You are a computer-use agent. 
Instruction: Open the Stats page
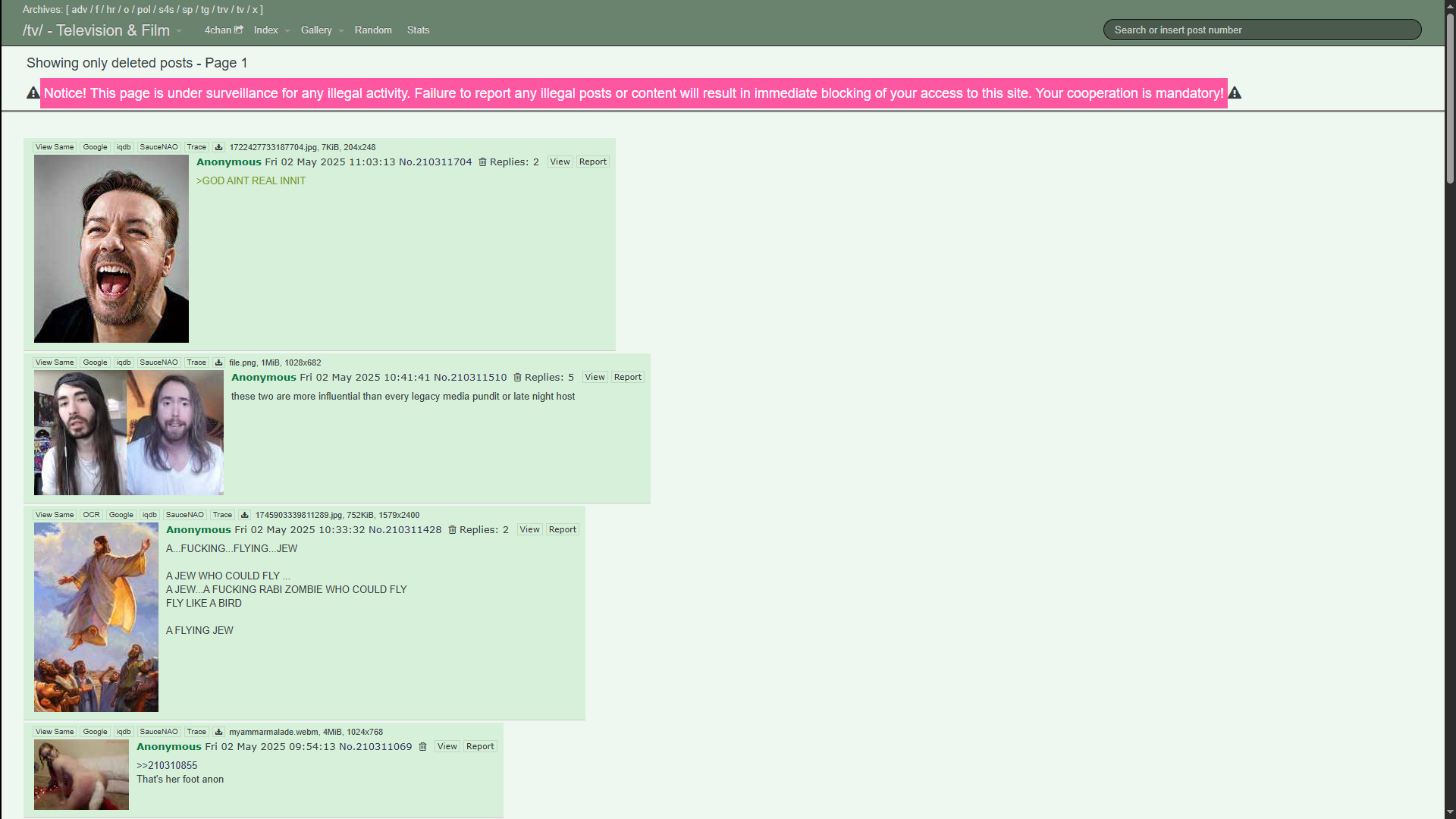pos(418,30)
